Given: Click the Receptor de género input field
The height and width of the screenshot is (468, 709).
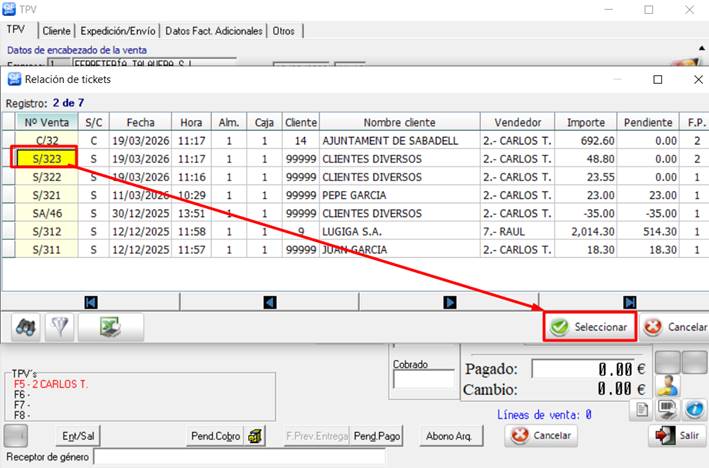Looking at the screenshot, I should [x=238, y=457].
